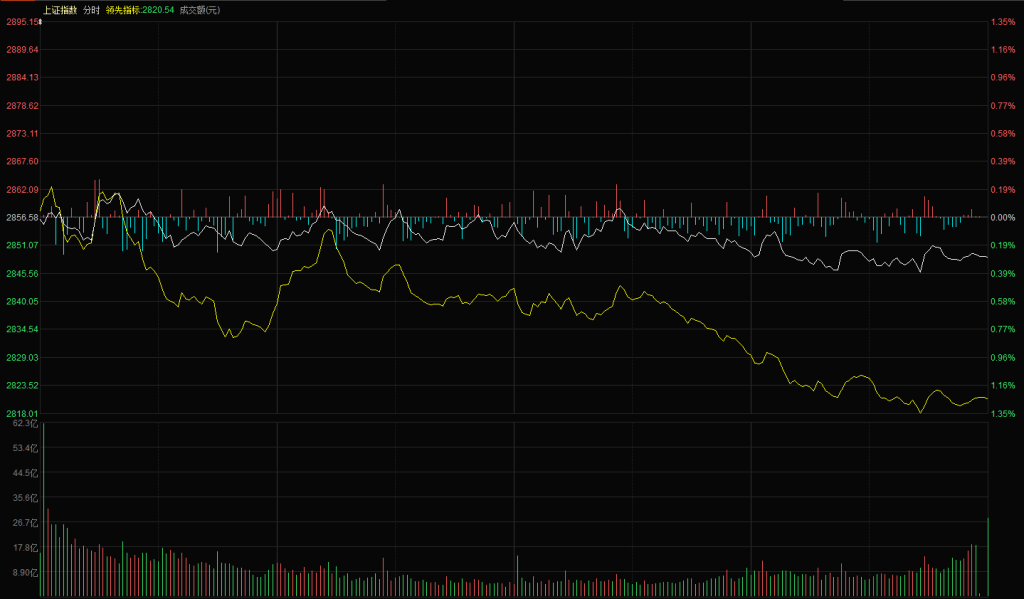Click the green 1.35% label at lower right

point(1001,413)
